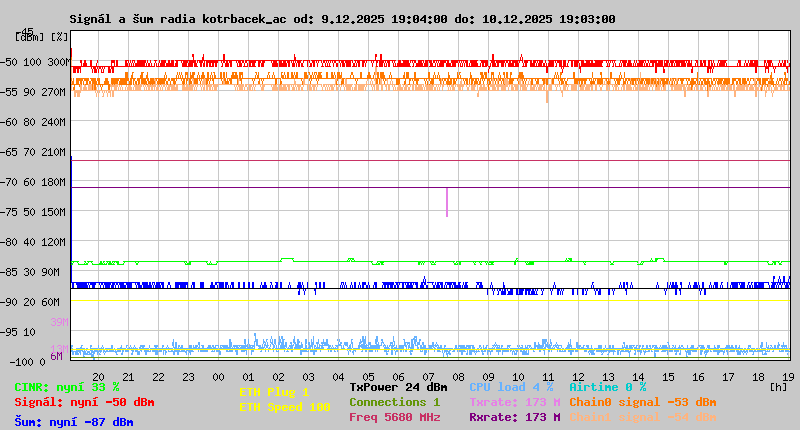Click the "09" hour tick on x-axis

(x=488, y=377)
